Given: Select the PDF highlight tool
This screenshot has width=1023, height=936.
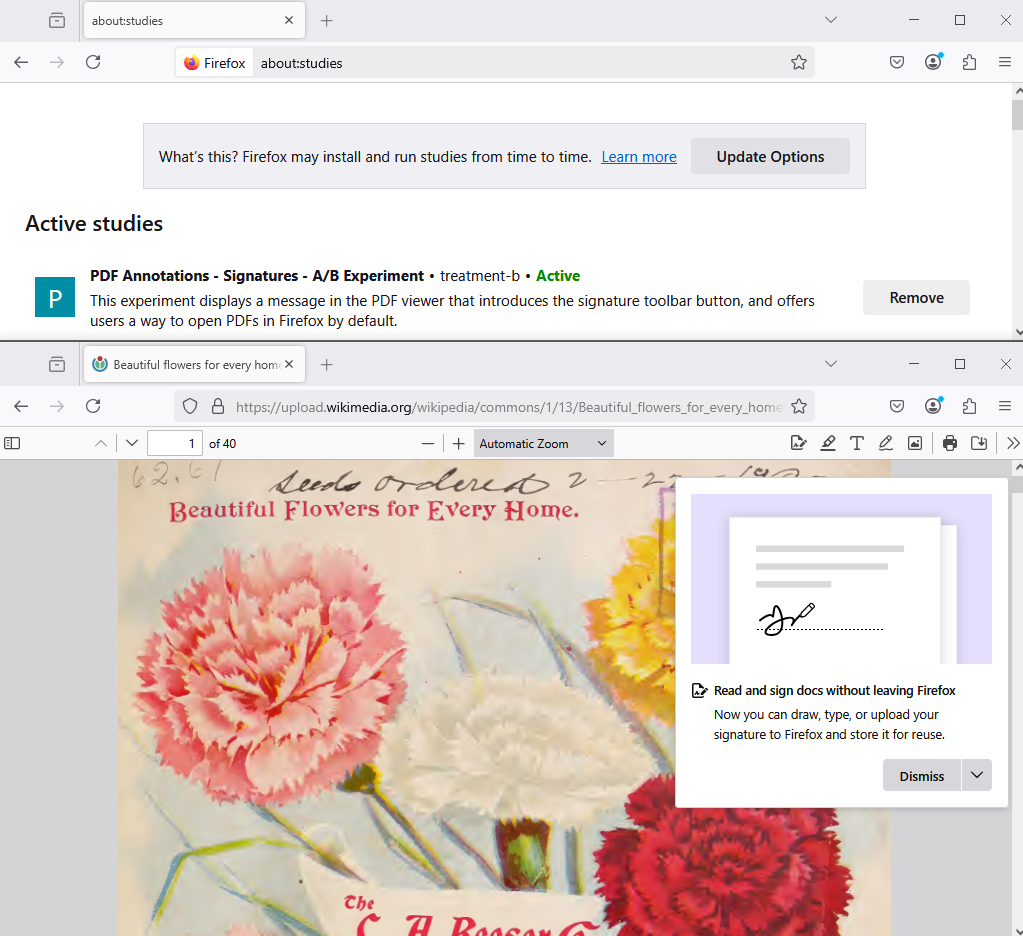Looking at the screenshot, I should coord(828,444).
